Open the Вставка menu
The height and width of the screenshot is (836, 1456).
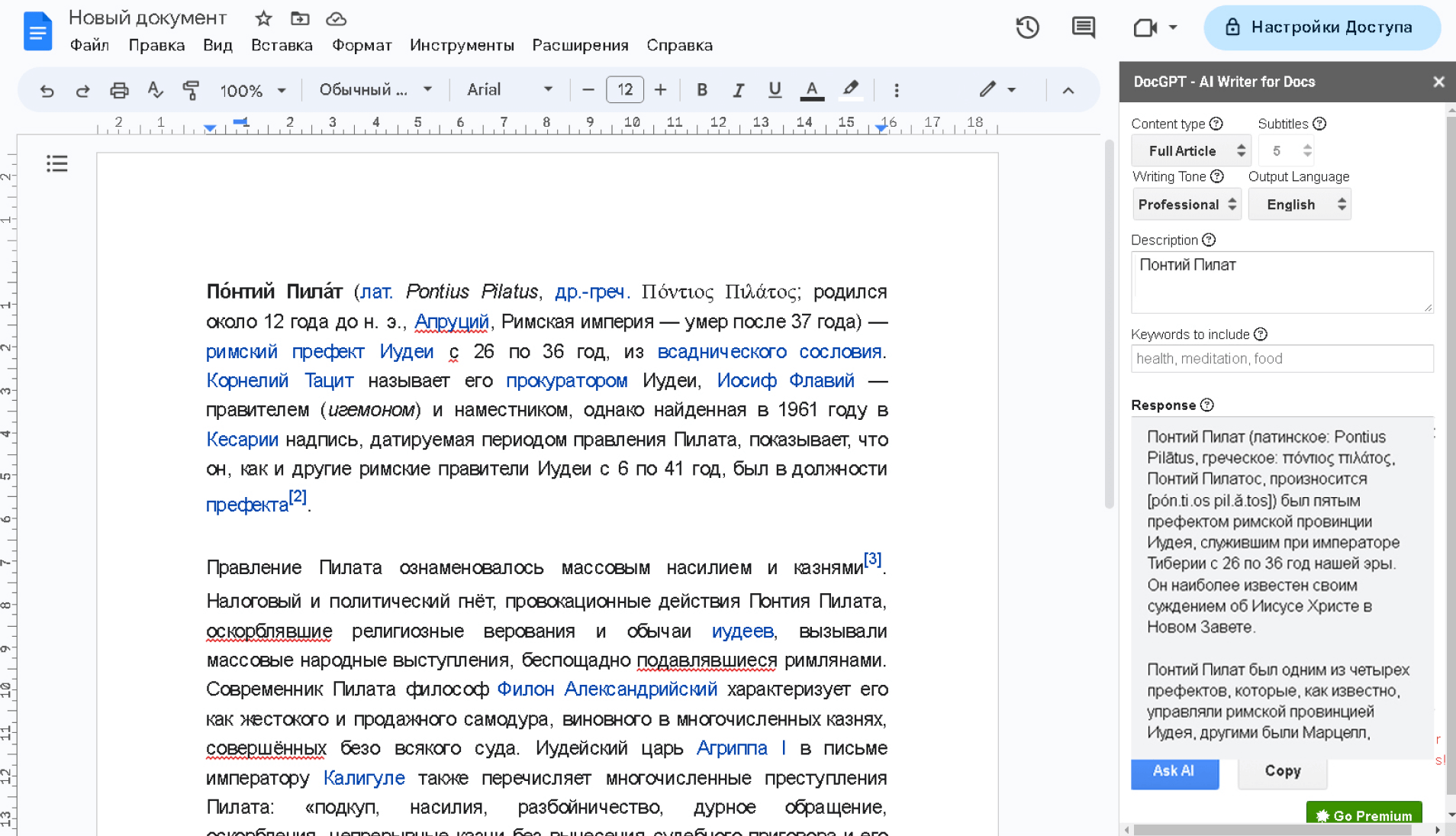(282, 45)
